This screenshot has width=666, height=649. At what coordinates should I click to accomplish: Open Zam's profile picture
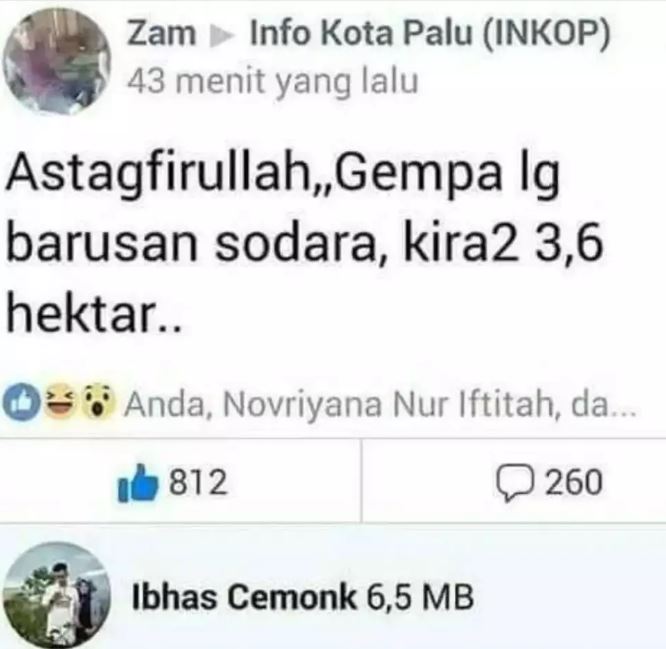56,62
